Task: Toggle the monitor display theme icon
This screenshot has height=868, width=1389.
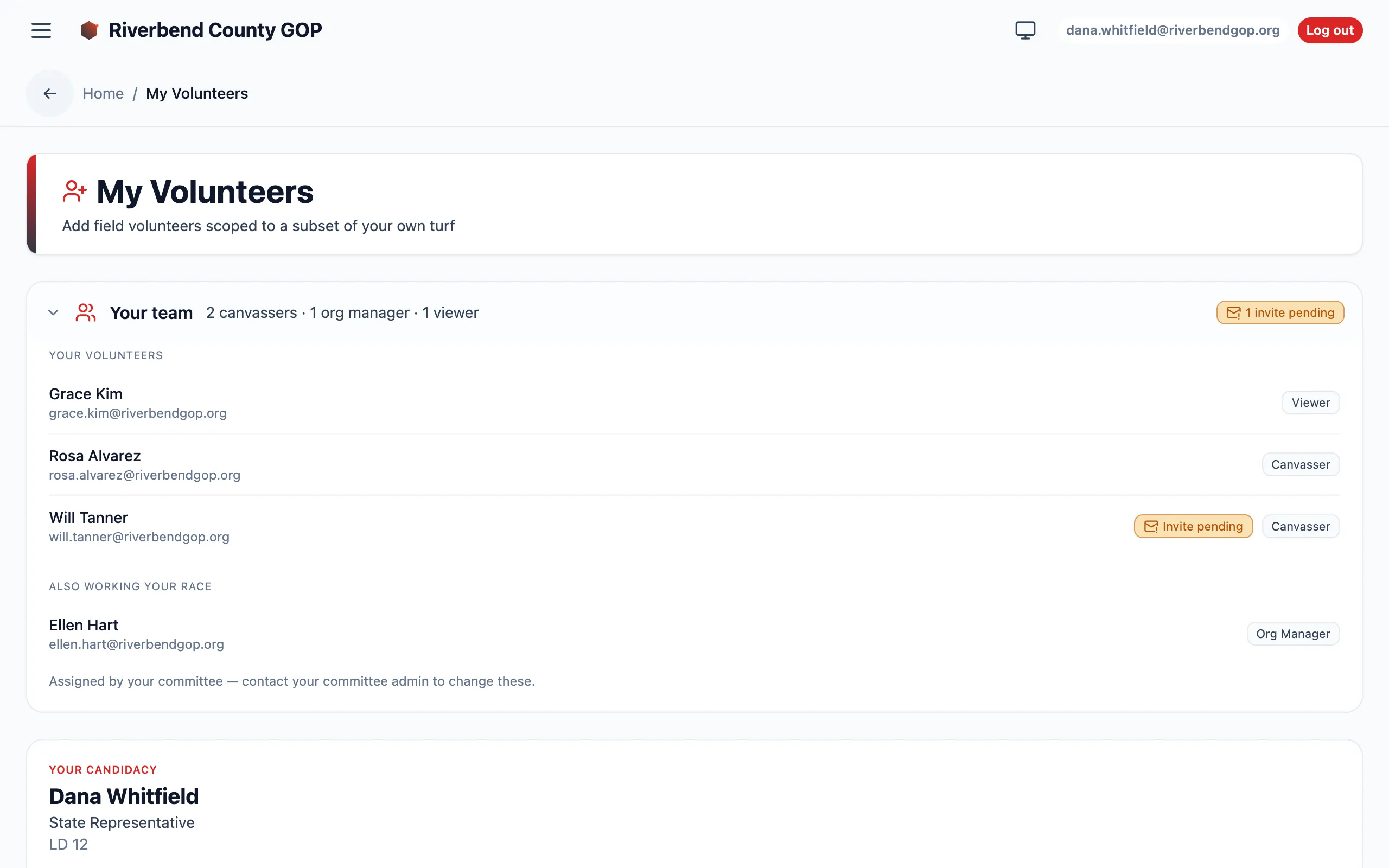Action: tap(1025, 30)
